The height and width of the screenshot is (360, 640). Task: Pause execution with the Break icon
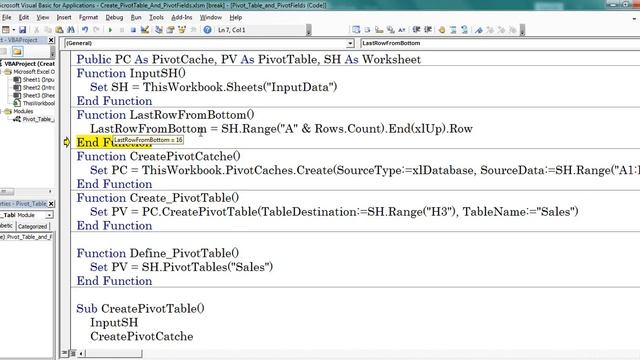pyautogui.click(x=122, y=30)
